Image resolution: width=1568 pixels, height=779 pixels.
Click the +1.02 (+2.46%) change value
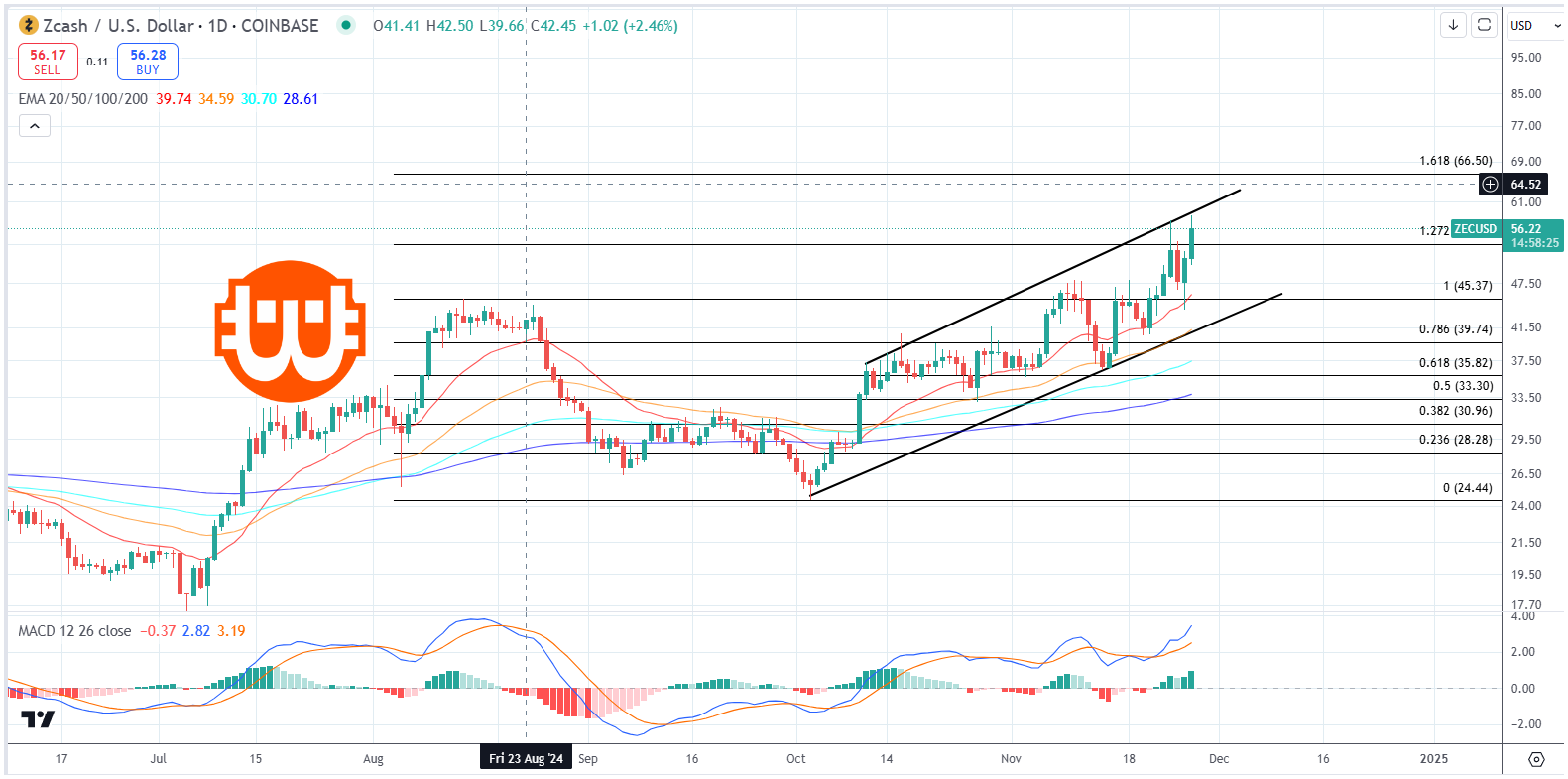coord(630,26)
